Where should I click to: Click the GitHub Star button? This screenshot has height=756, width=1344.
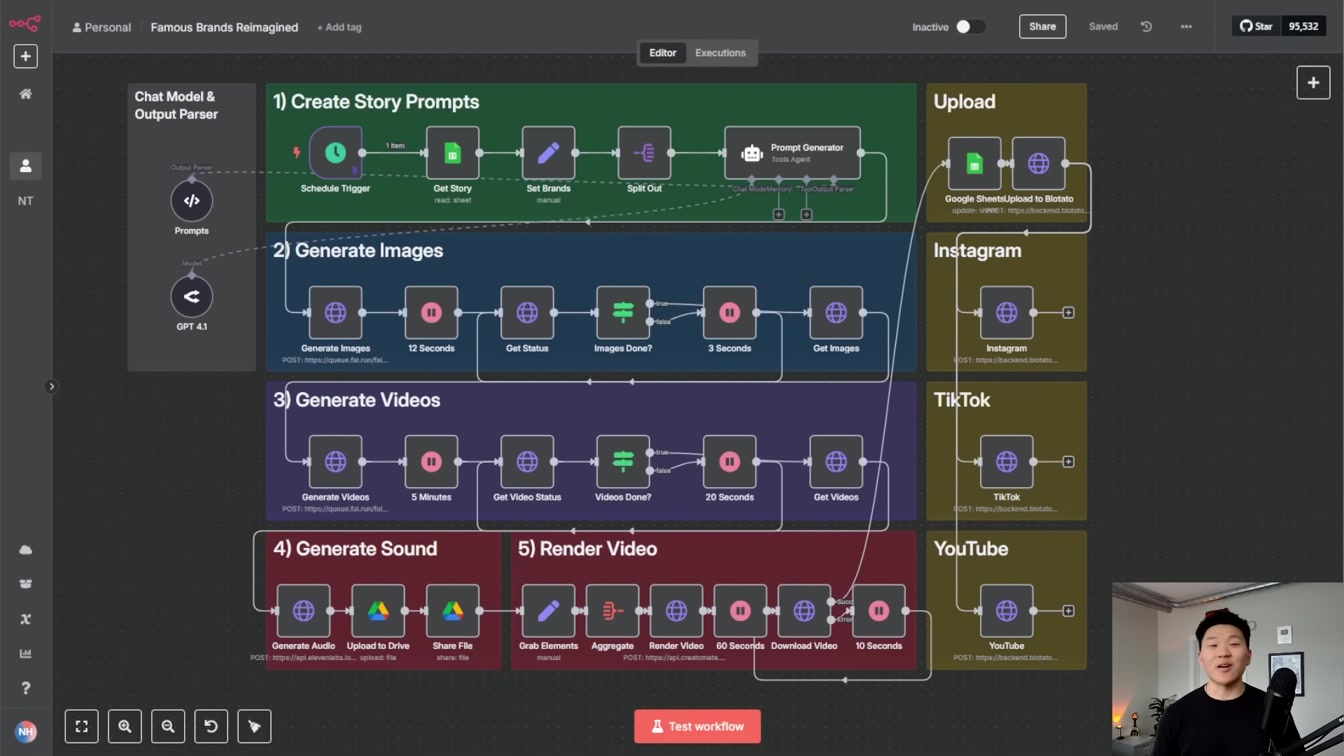[x=1256, y=26]
